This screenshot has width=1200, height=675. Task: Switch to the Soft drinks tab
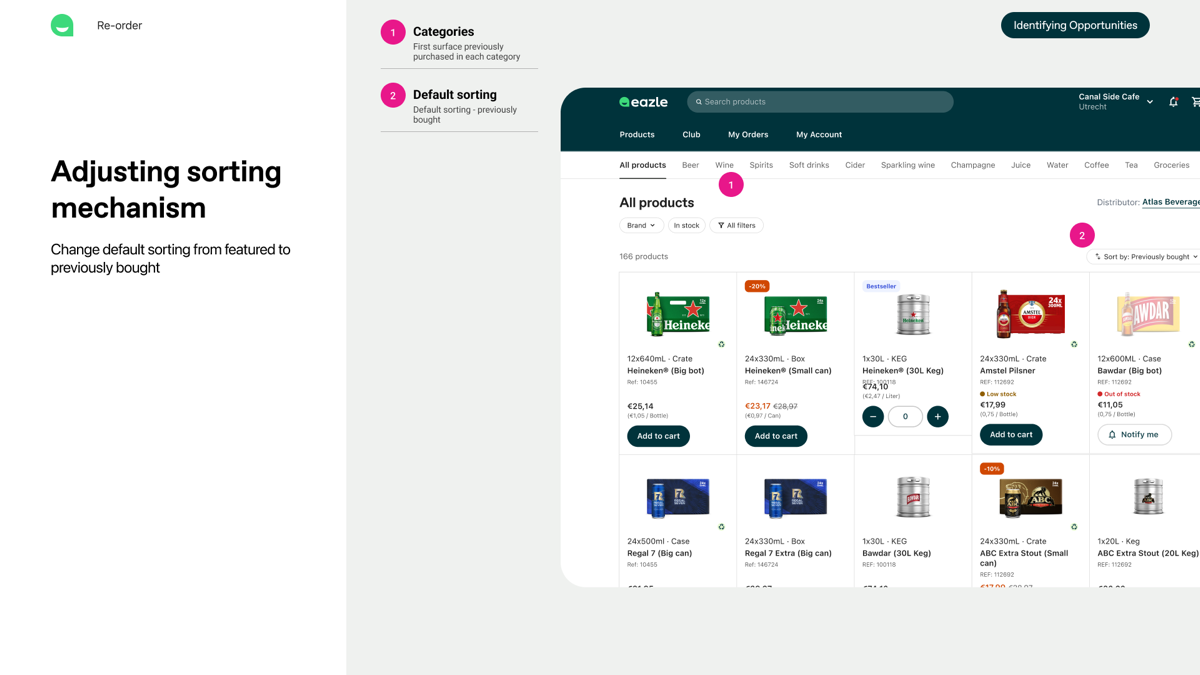click(x=809, y=165)
